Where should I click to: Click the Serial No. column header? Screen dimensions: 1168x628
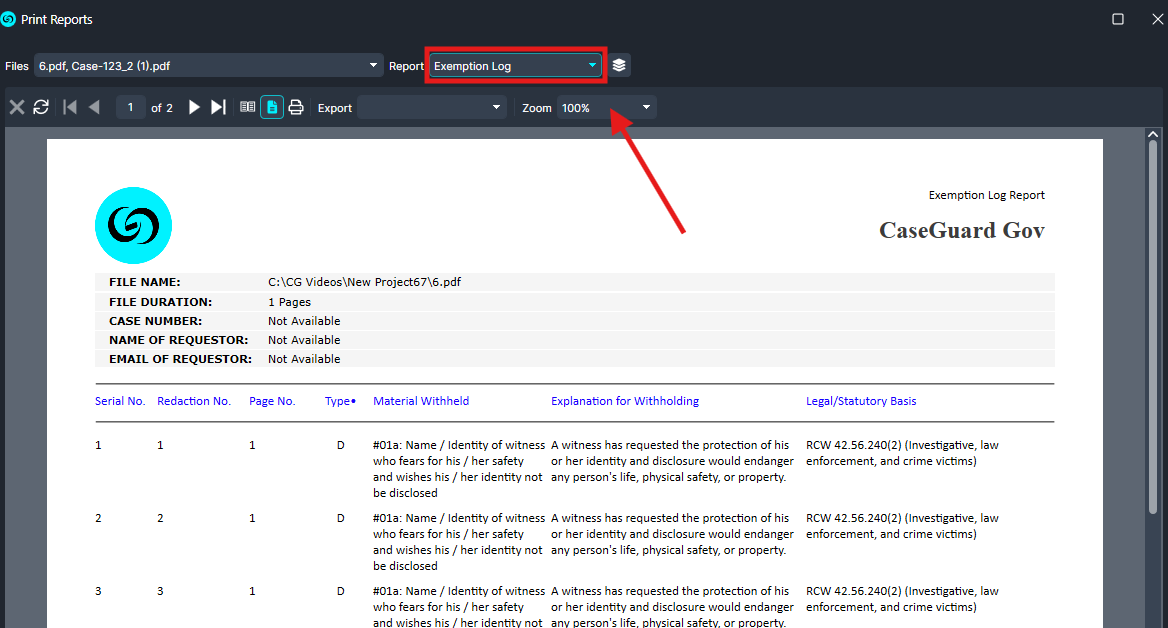tap(120, 401)
